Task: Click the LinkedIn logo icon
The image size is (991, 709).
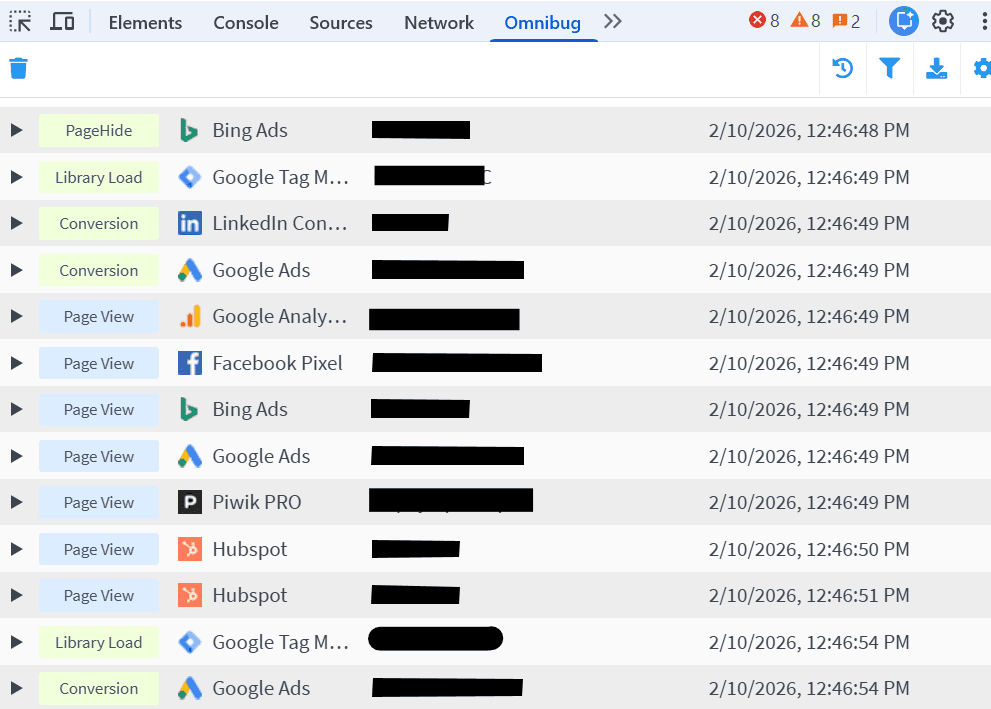Action: 190,223
